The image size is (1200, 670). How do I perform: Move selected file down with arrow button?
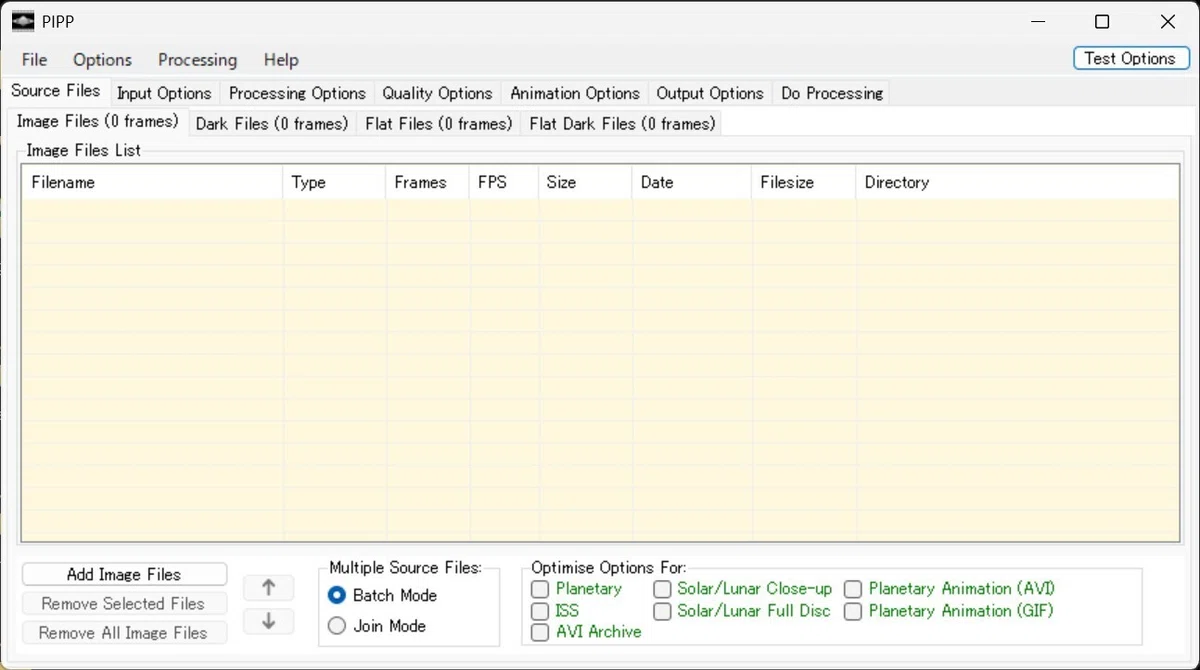coord(268,621)
